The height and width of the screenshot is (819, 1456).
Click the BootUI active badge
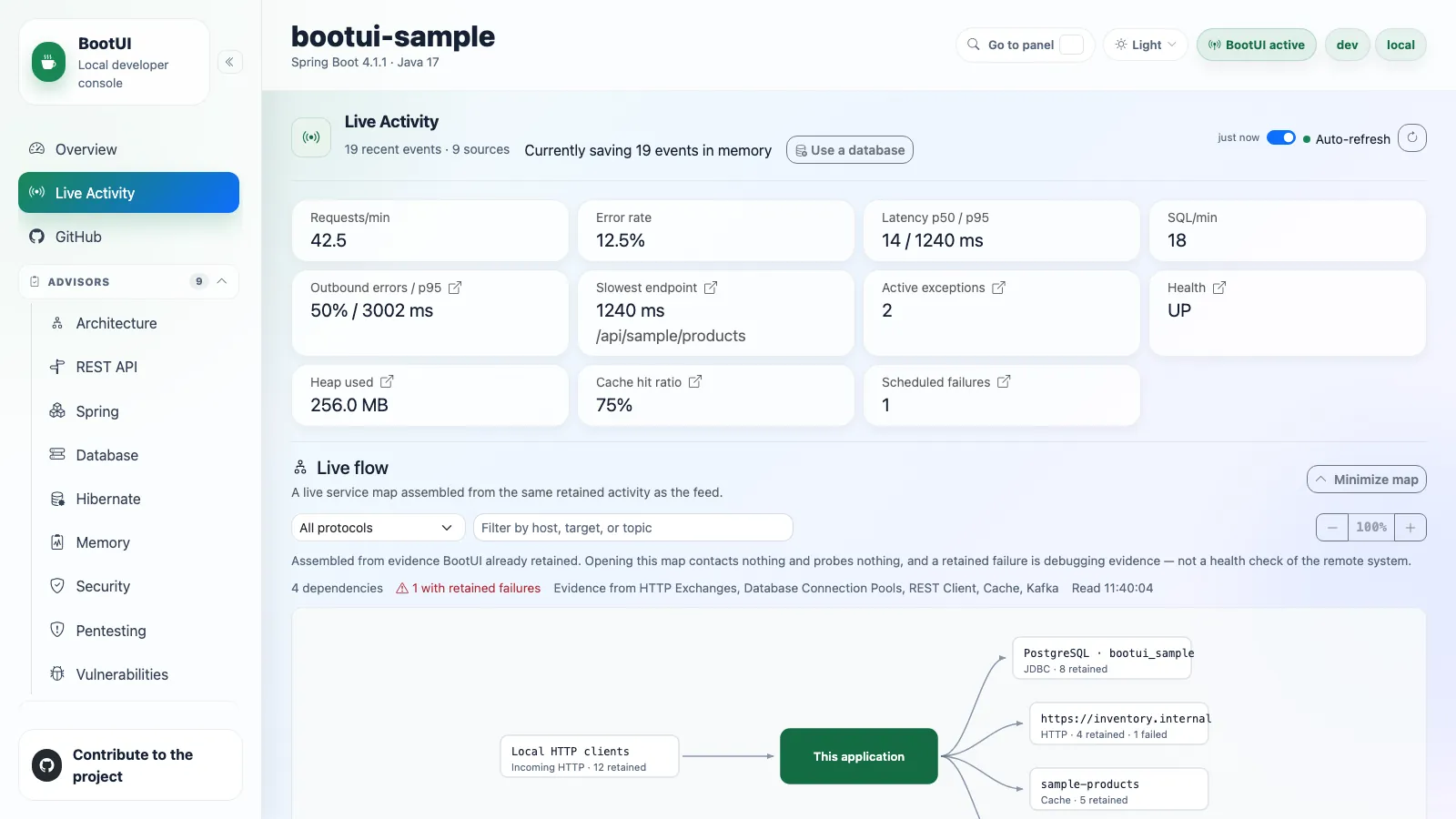[1256, 45]
